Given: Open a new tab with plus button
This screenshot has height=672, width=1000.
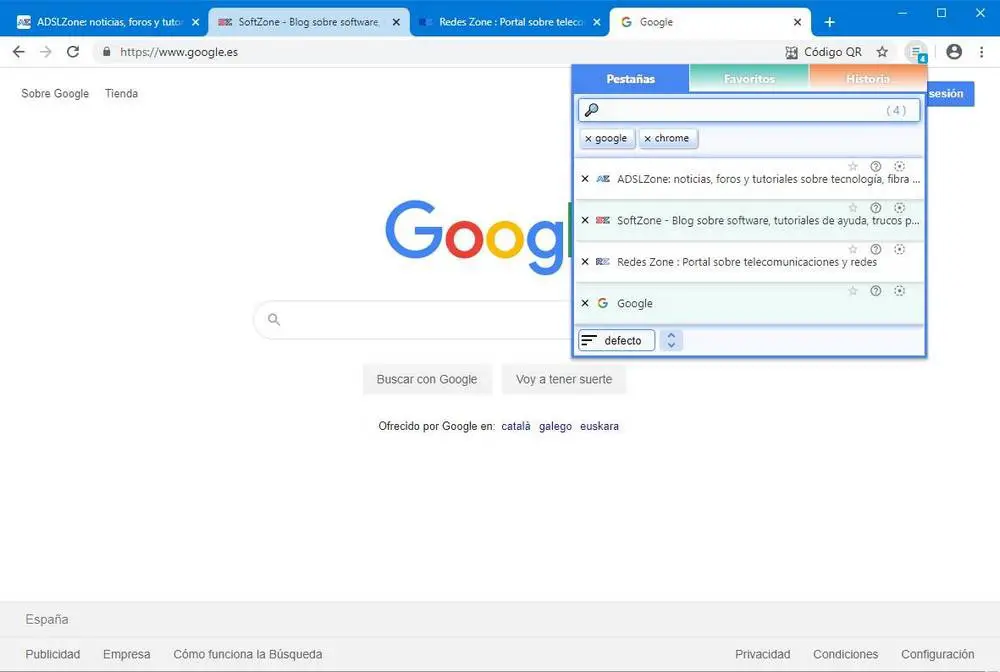Looking at the screenshot, I should point(829,22).
